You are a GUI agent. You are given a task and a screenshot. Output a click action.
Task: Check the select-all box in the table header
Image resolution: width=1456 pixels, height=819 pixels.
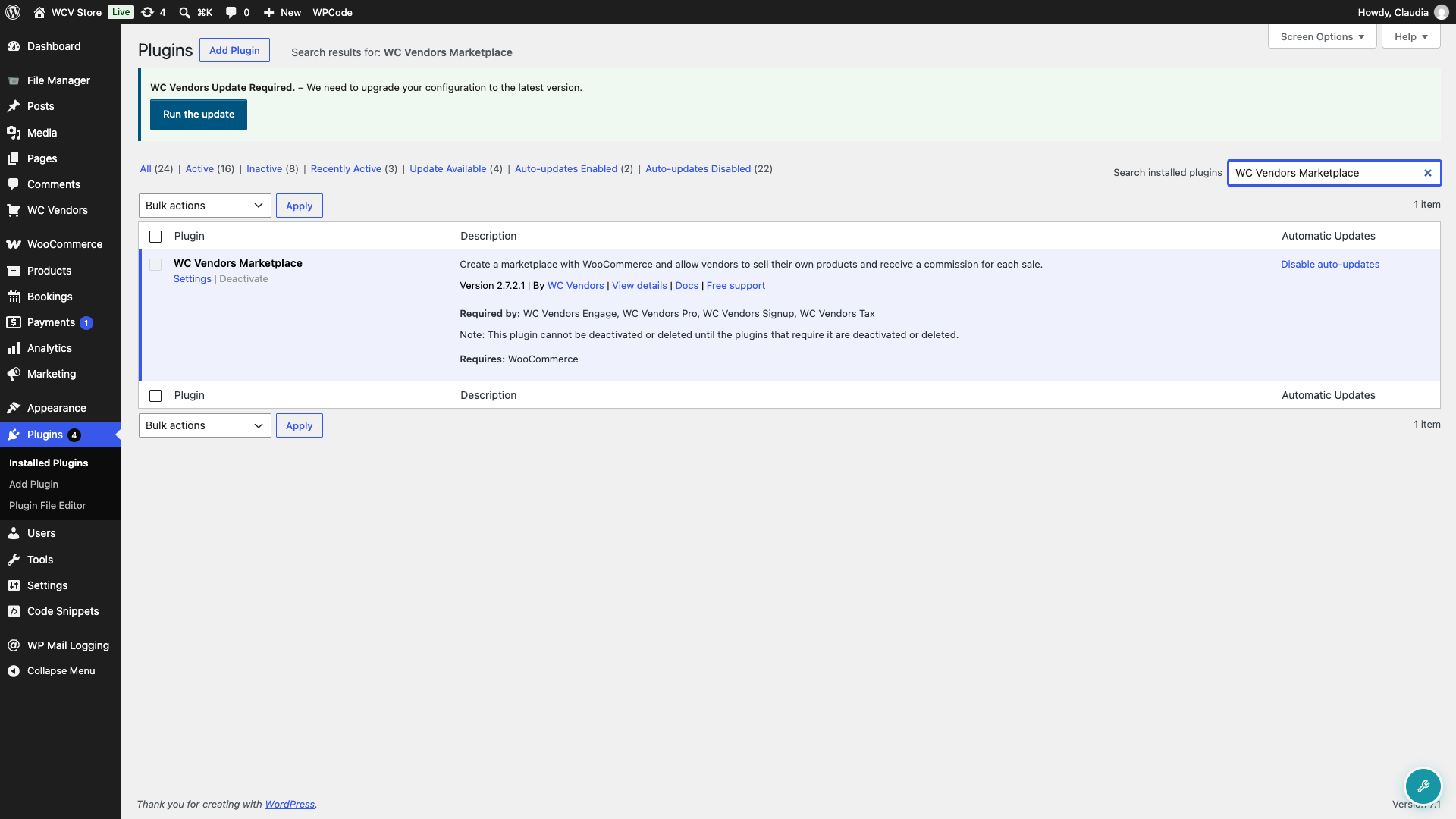[155, 237]
